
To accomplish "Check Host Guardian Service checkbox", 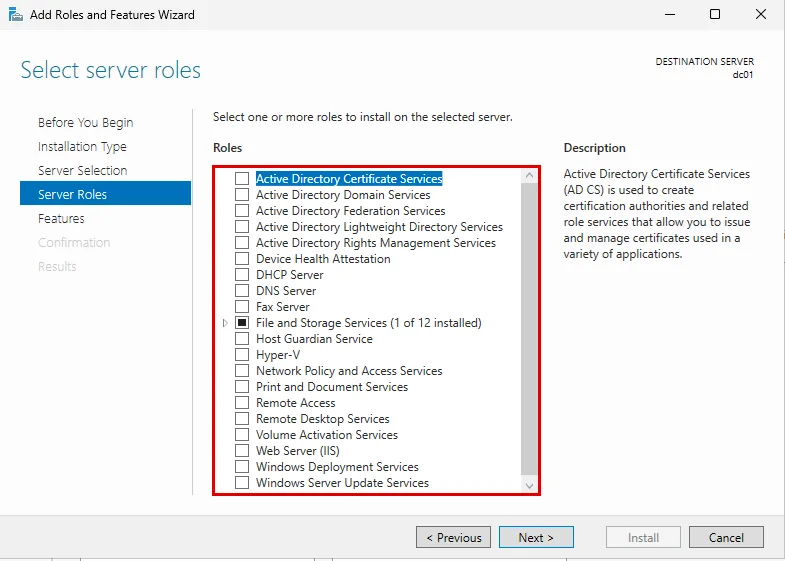I will click(242, 339).
